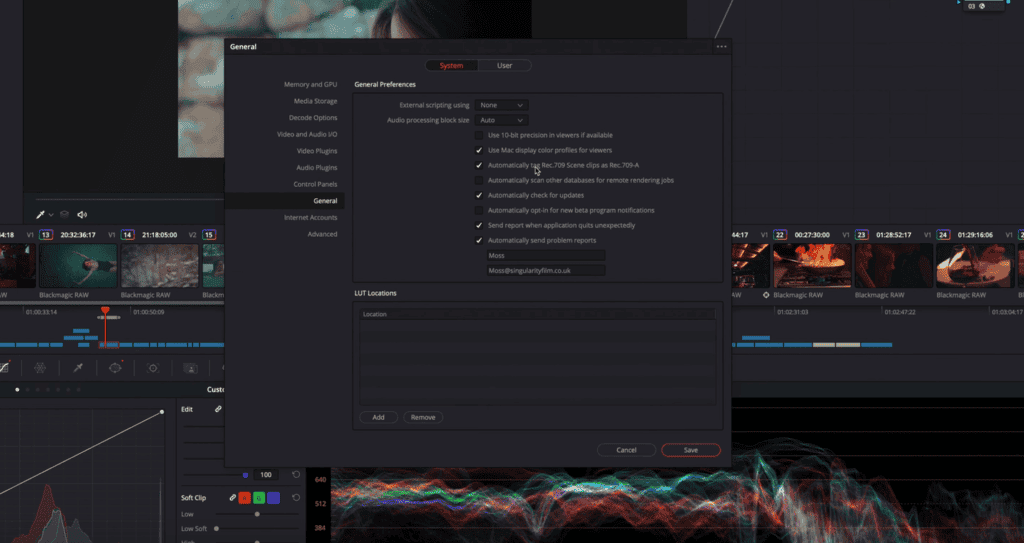Uncheck Automatically send problem reports
Viewport: 1024px width, 543px height.
[x=479, y=240]
